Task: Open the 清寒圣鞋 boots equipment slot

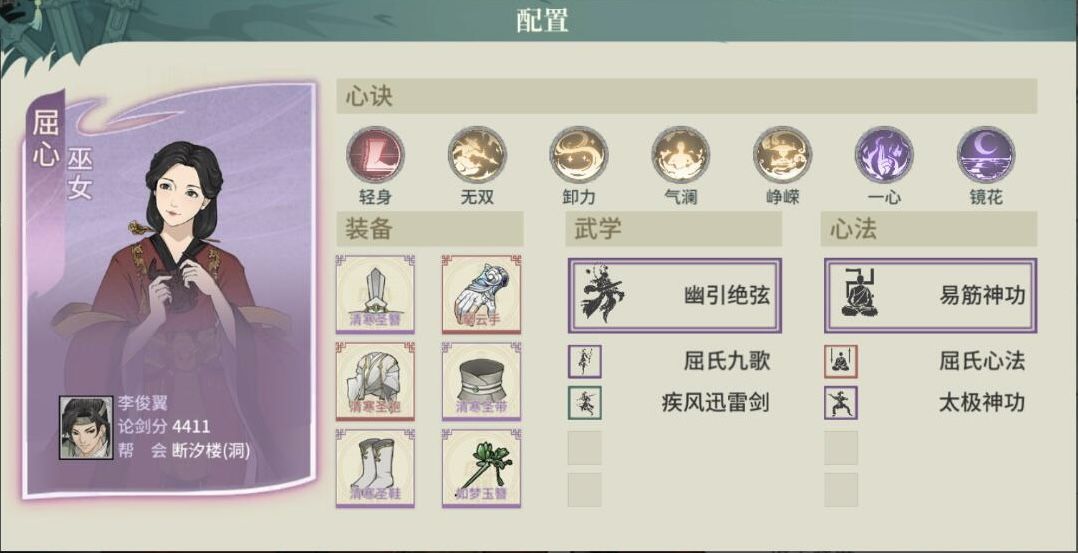Action: point(375,468)
